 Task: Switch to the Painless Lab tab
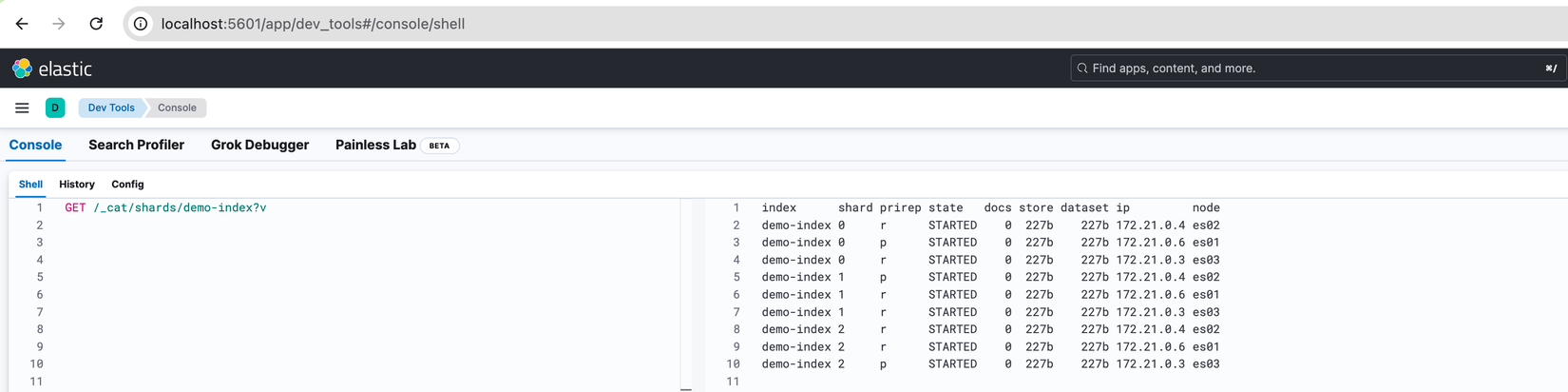[x=375, y=146]
